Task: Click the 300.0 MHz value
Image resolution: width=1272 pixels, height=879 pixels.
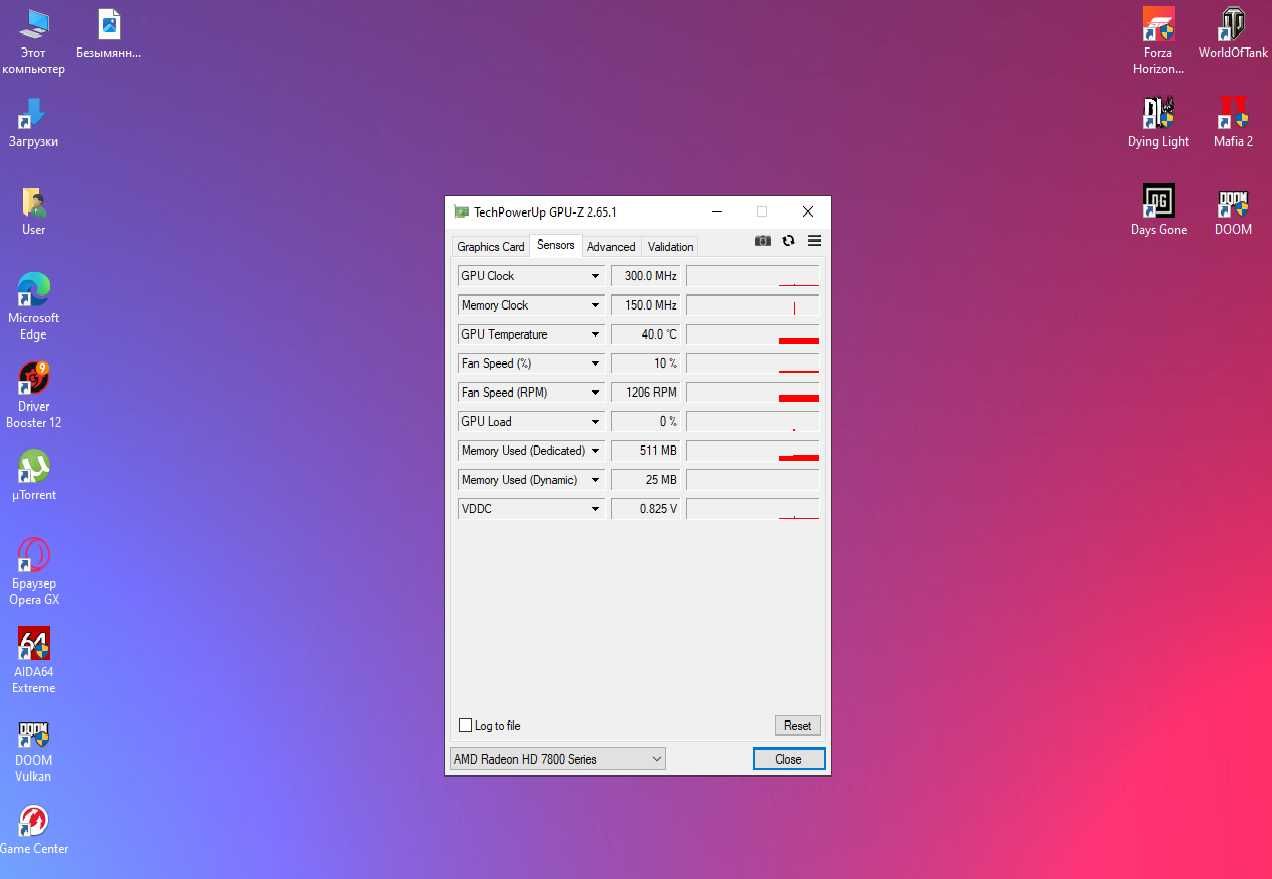Action: click(x=645, y=276)
